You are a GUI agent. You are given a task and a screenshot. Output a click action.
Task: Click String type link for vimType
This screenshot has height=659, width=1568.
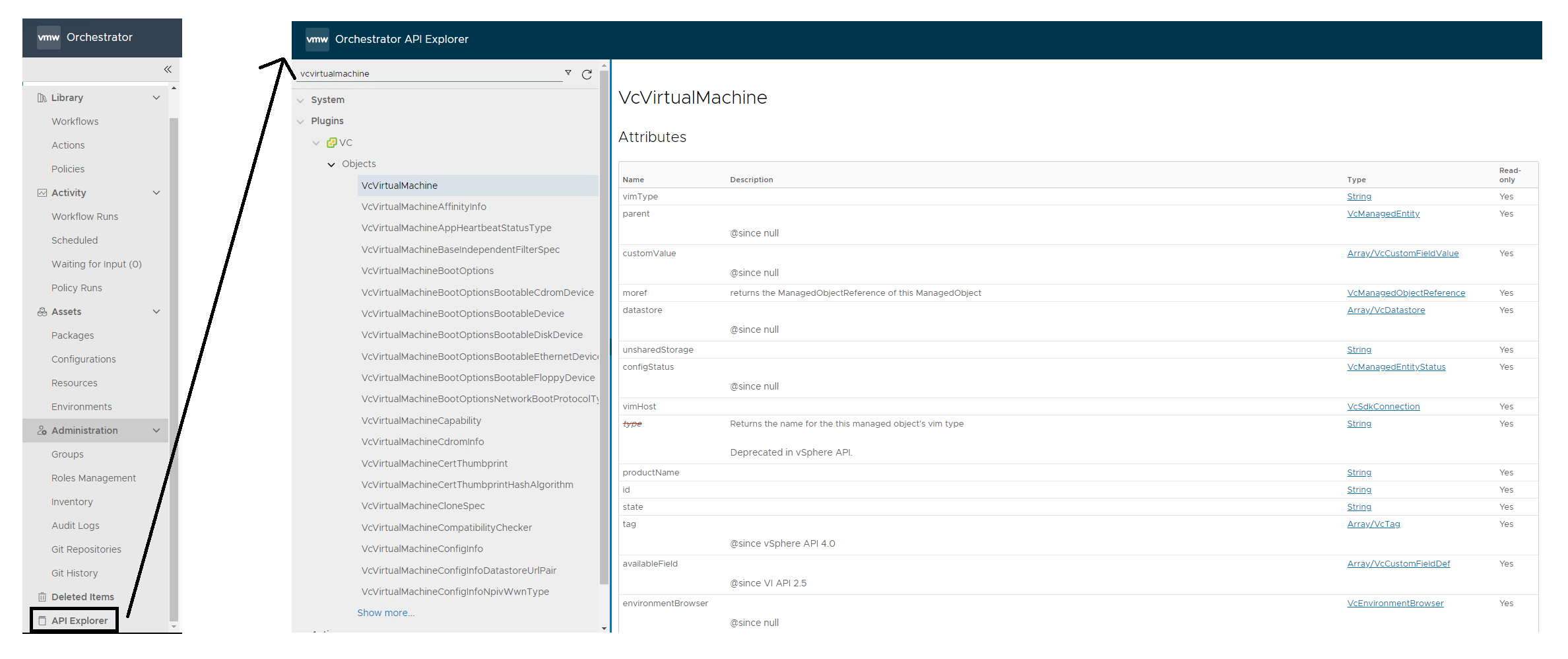[1359, 197]
